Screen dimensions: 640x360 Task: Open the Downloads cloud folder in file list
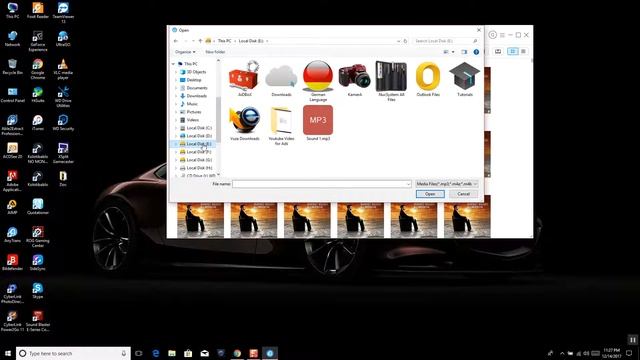pyautogui.click(x=281, y=78)
